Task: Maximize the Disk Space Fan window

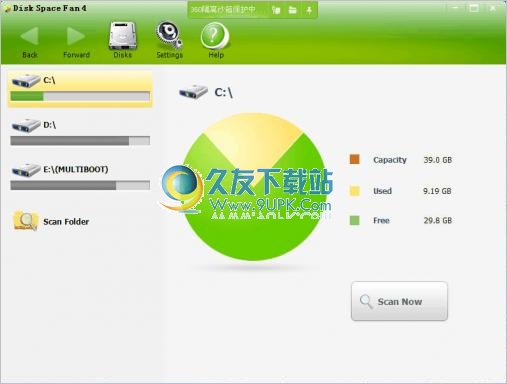Action: (x=474, y=8)
